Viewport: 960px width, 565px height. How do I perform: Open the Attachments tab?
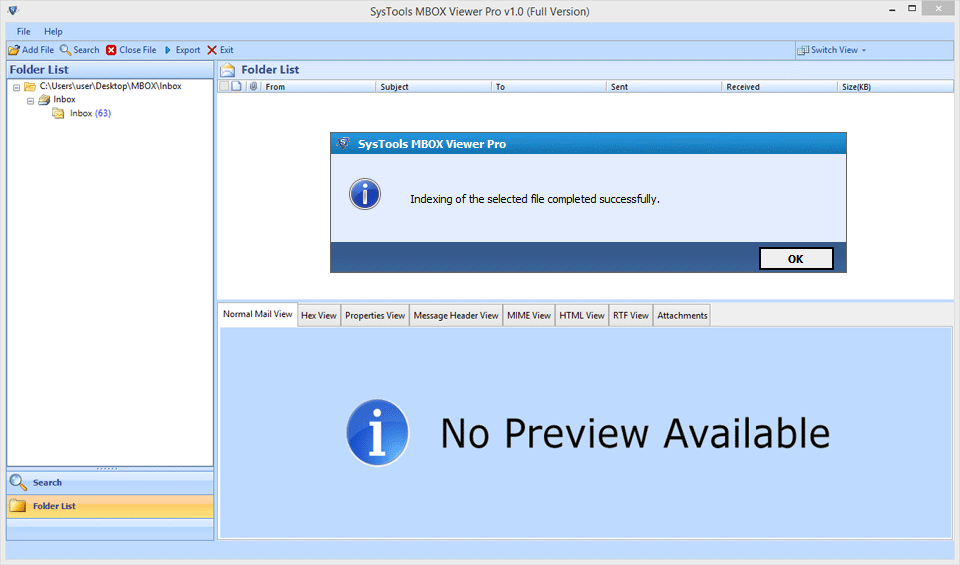pyautogui.click(x=682, y=315)
